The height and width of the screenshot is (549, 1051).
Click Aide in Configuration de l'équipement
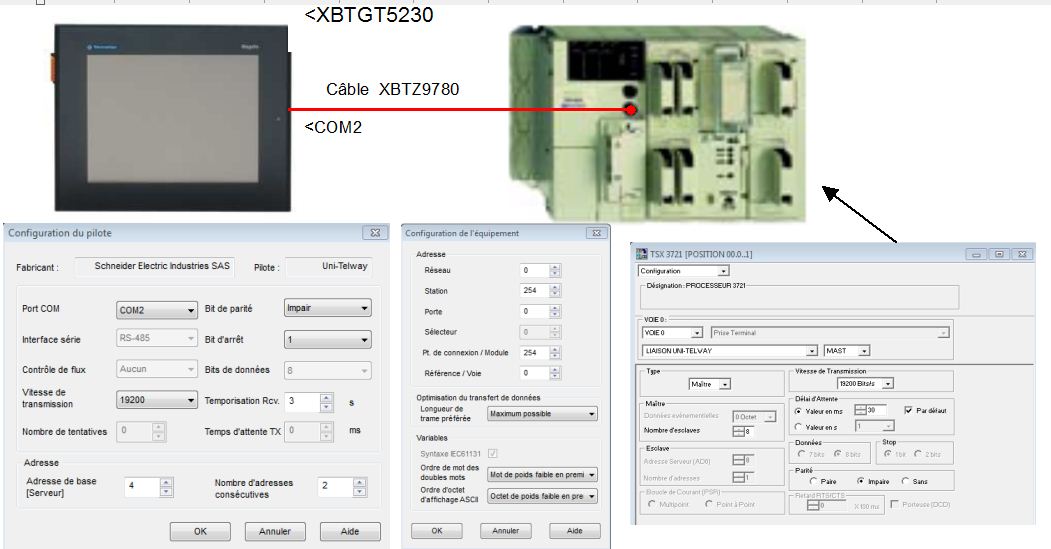574,530
